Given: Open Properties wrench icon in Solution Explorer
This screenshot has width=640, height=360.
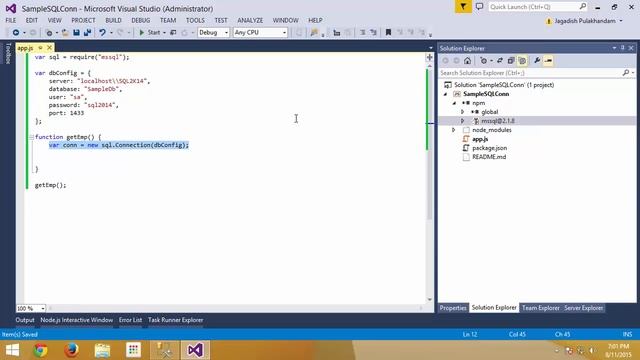Looking at the screenshot, I should (537, 61).
